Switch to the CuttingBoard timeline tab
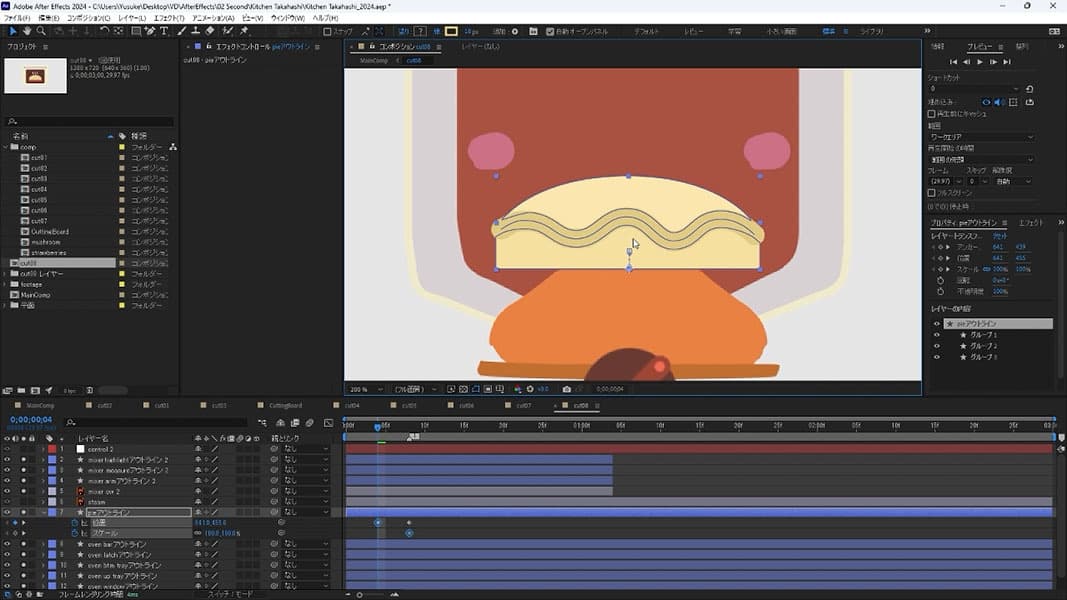 click(x=285, y=406)
